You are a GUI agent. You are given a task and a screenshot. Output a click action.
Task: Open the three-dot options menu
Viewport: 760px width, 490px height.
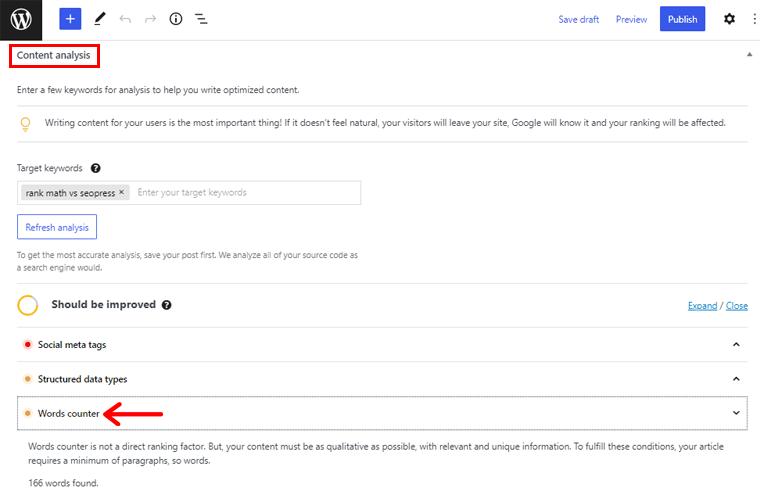point(755,19)
